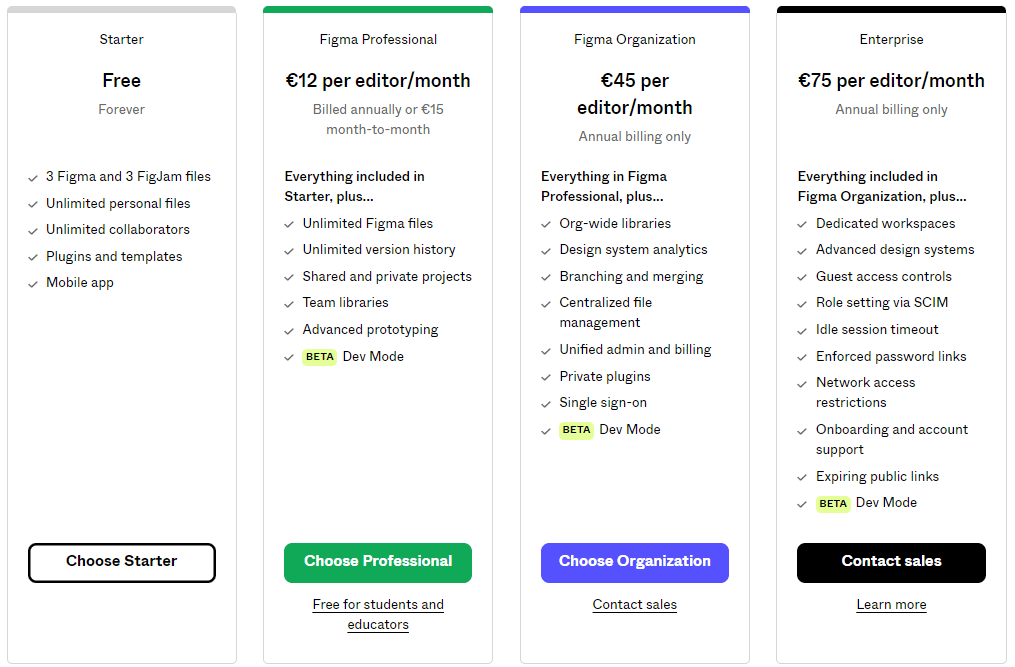The height and width of the screenshot is (667, 1015).
Task: Click the Enterprise plan heading
Action: pyautogui.click(x=891, y=40)
